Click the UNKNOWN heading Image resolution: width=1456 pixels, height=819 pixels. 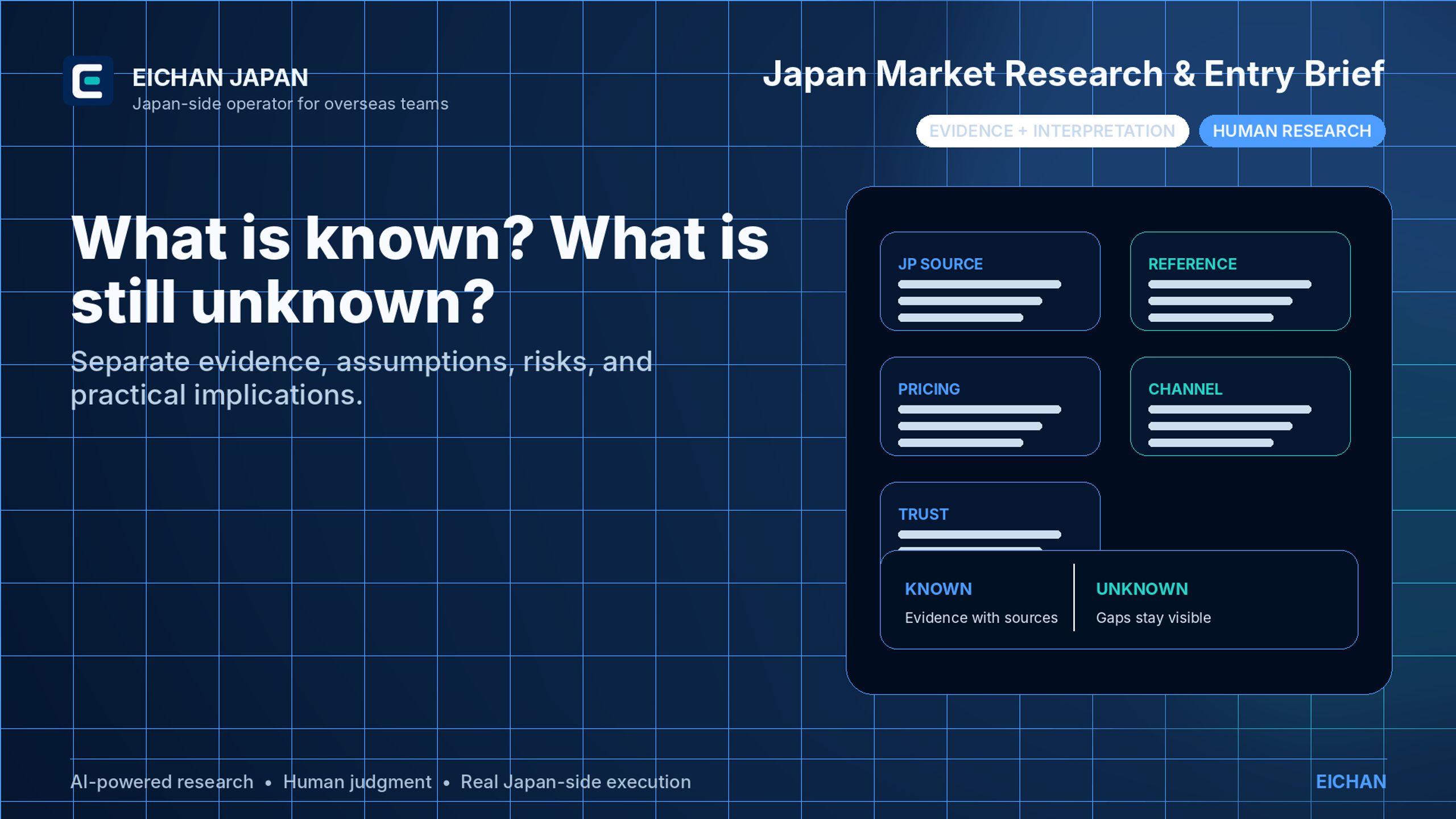coord(1142,589)
